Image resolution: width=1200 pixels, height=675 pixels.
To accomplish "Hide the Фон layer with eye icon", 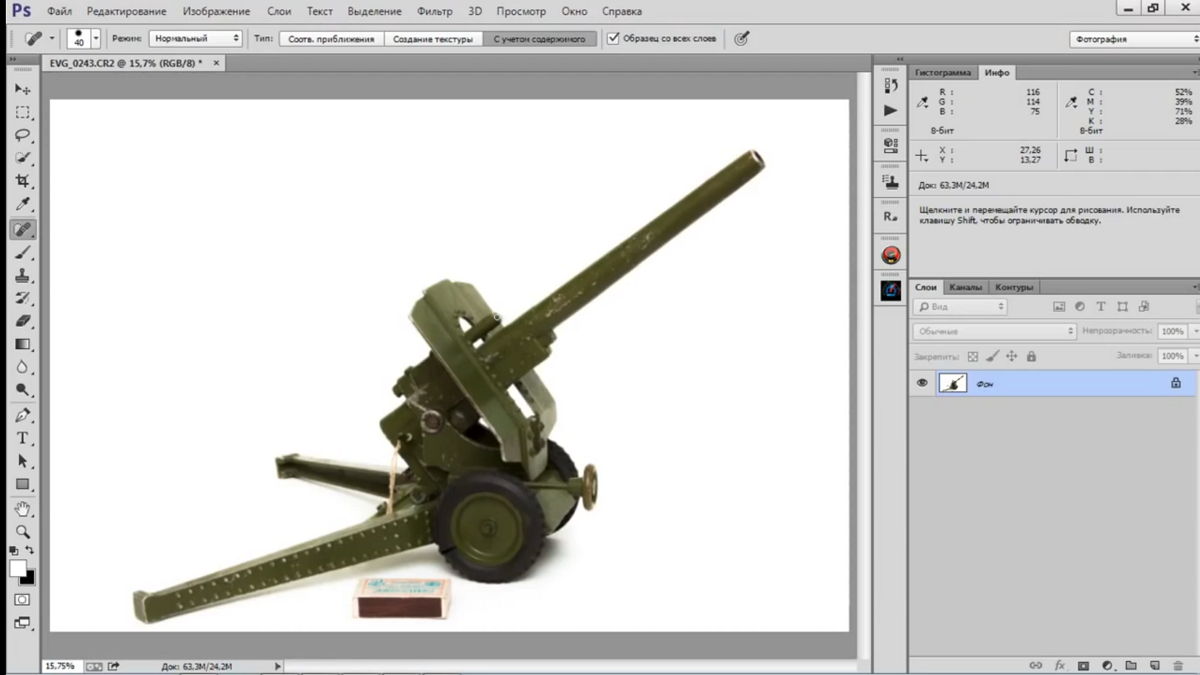I will 922,383.
